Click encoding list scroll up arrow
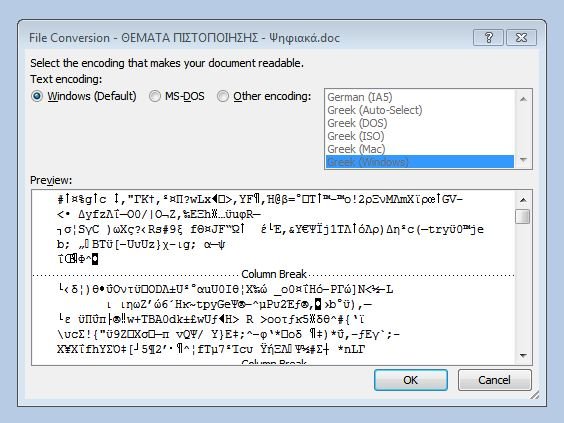 coord(523,99)
